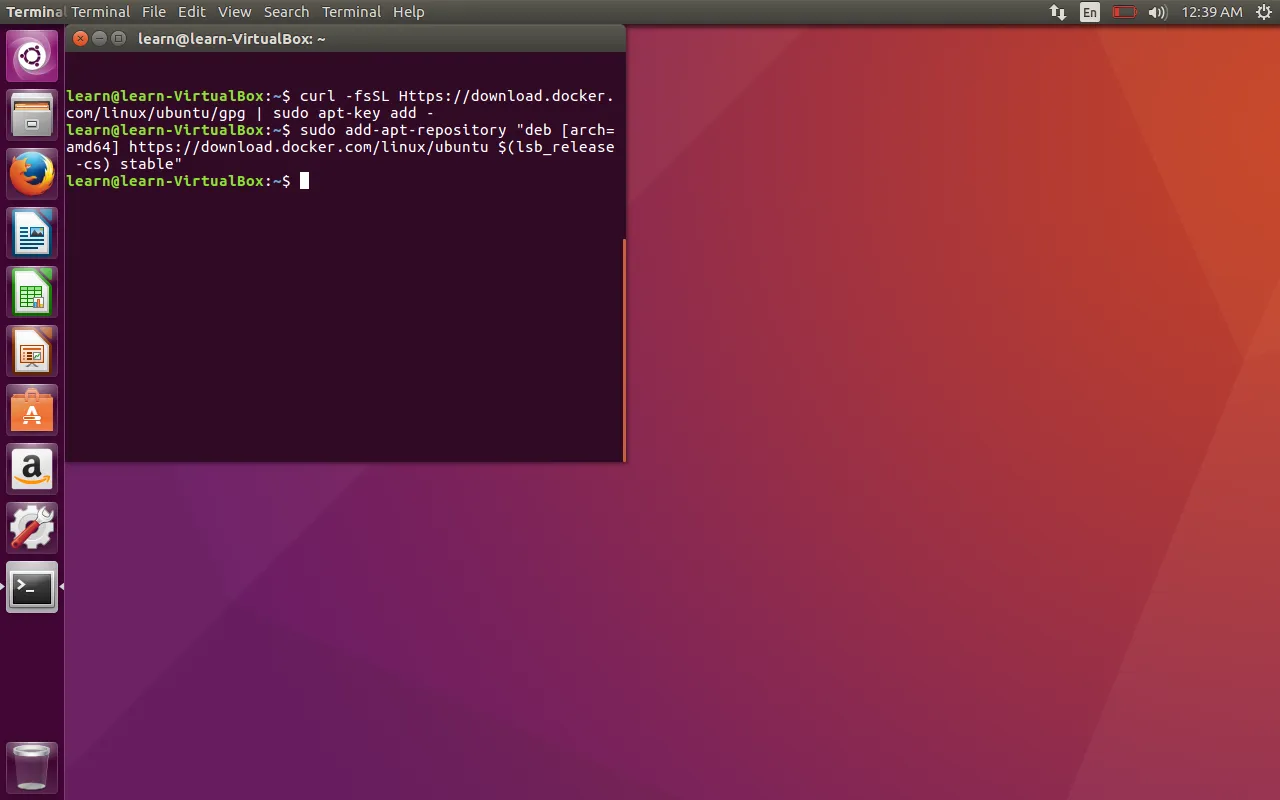Open the session power gear menu
This screenshot has height=800, width=1280.
tap(1263, 12)
